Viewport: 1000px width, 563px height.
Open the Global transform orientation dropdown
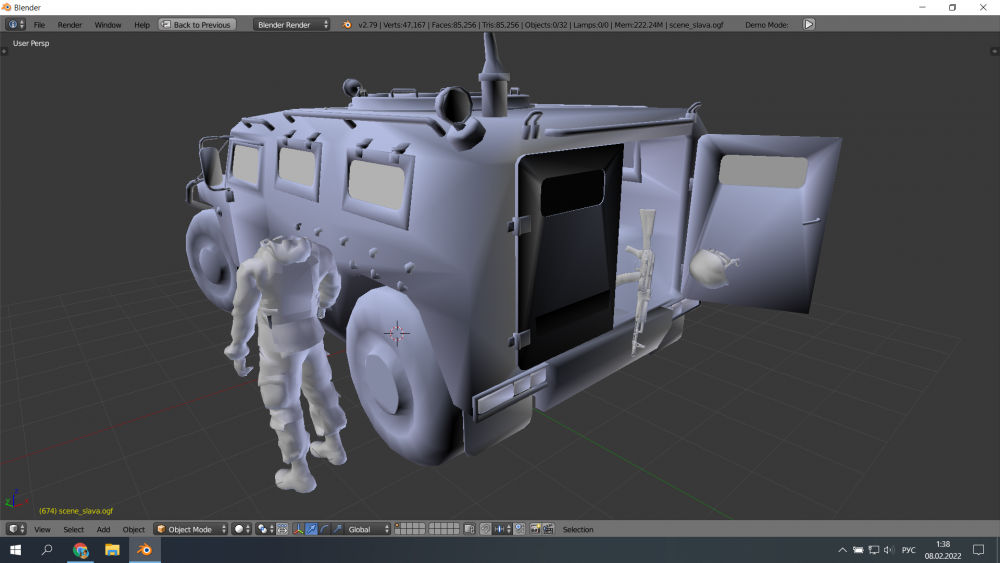tap(367, 529)
